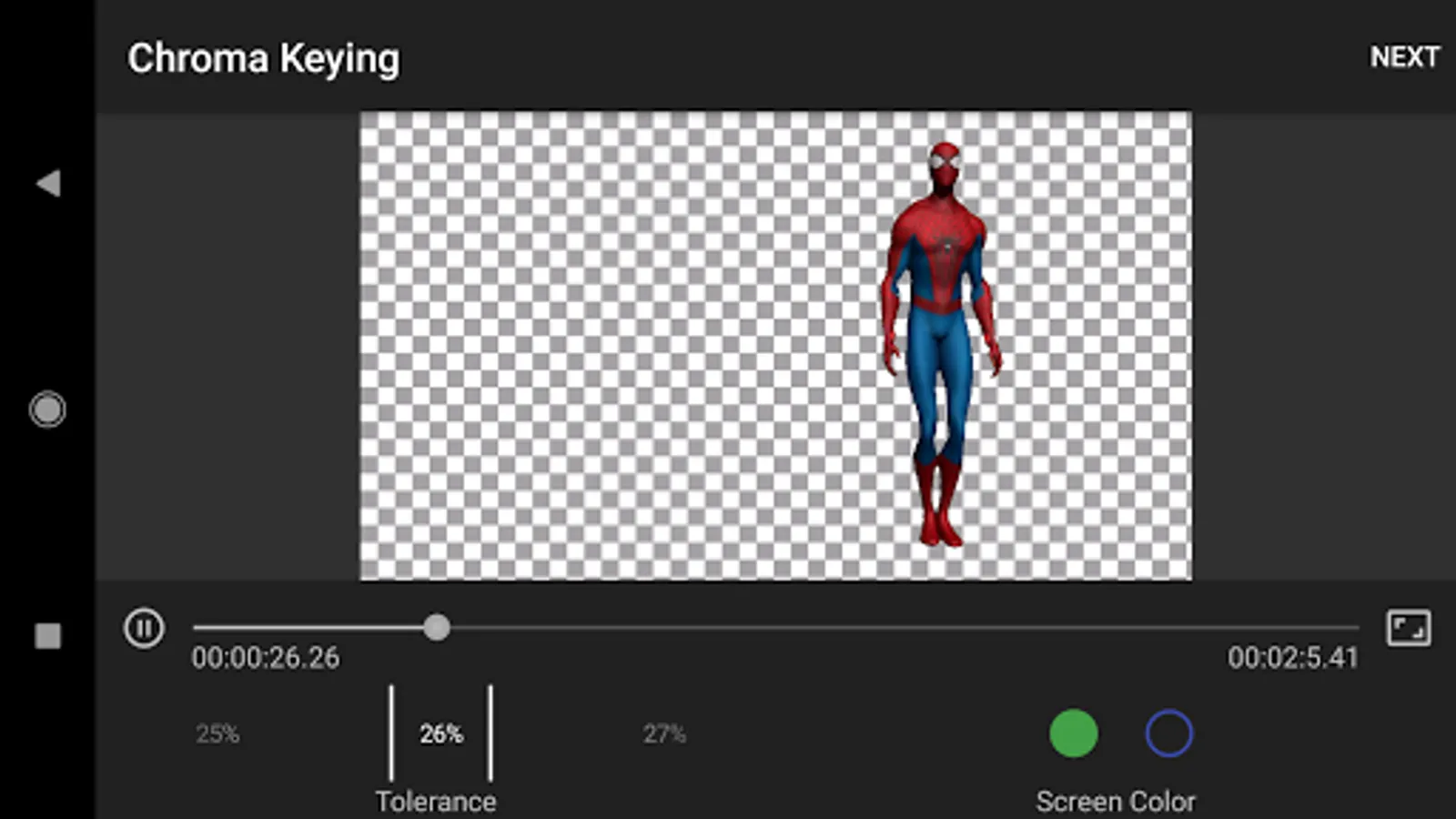
Task: Tap the Android back triangle icon
Action: coord(48,183)
